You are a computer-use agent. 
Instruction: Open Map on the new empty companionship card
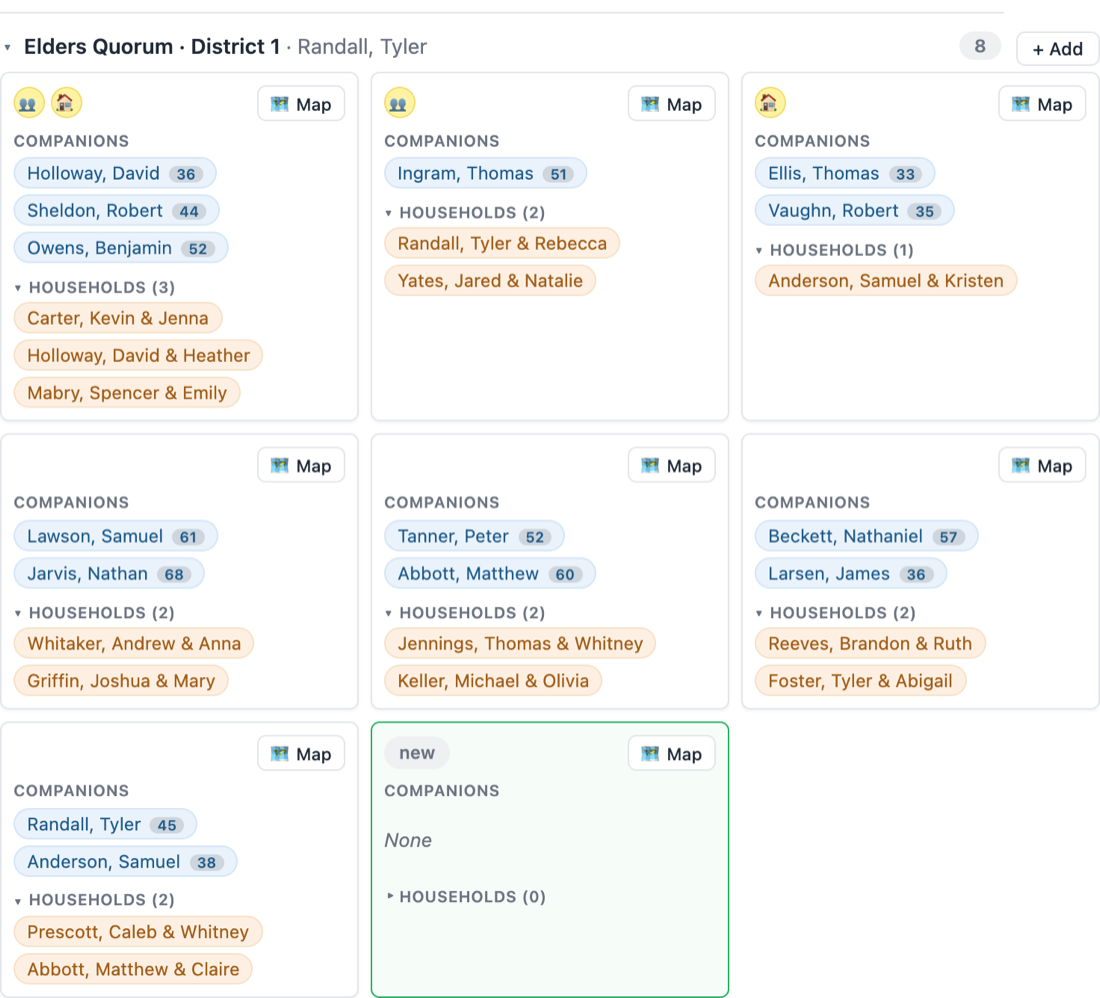[671, 753]
